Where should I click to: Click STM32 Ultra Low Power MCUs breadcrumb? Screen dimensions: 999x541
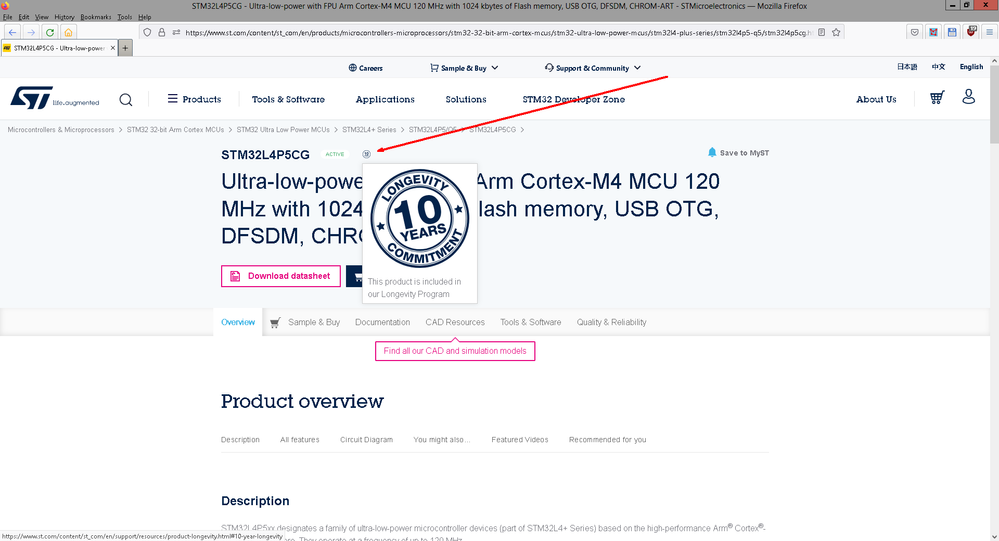pos(283,129)
